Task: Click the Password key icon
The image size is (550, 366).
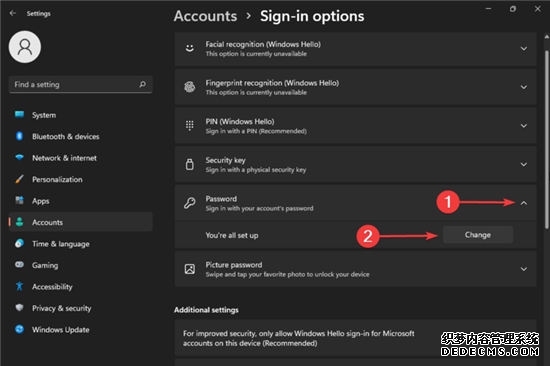Action: point(190,203)
